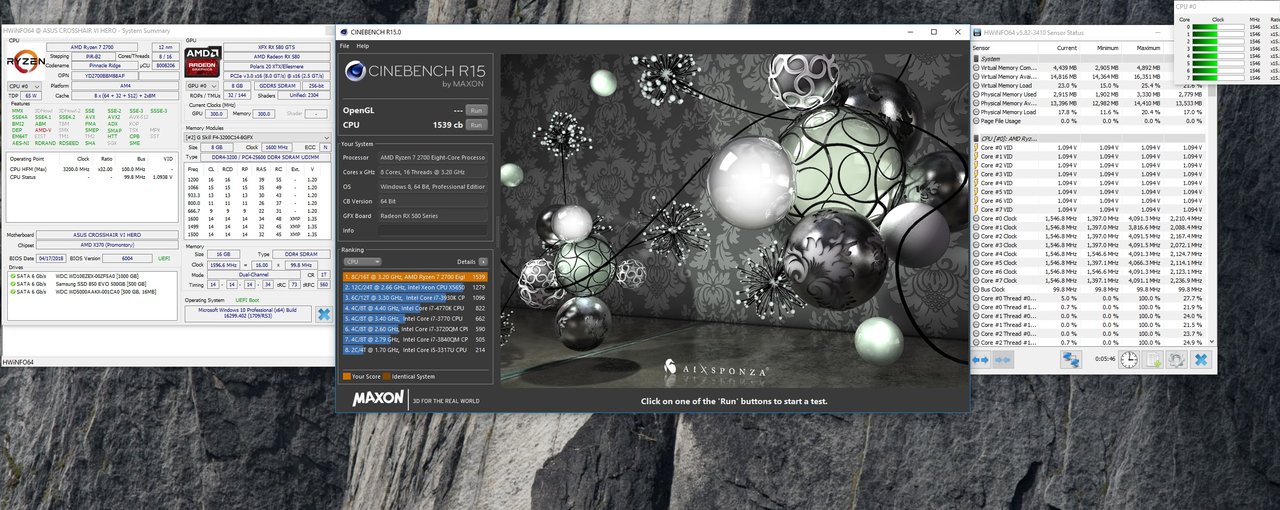Select the Bus Clock sensor row
Image resolution: width=1280 pixels, height=510 pixels.
click(1089, 289)
